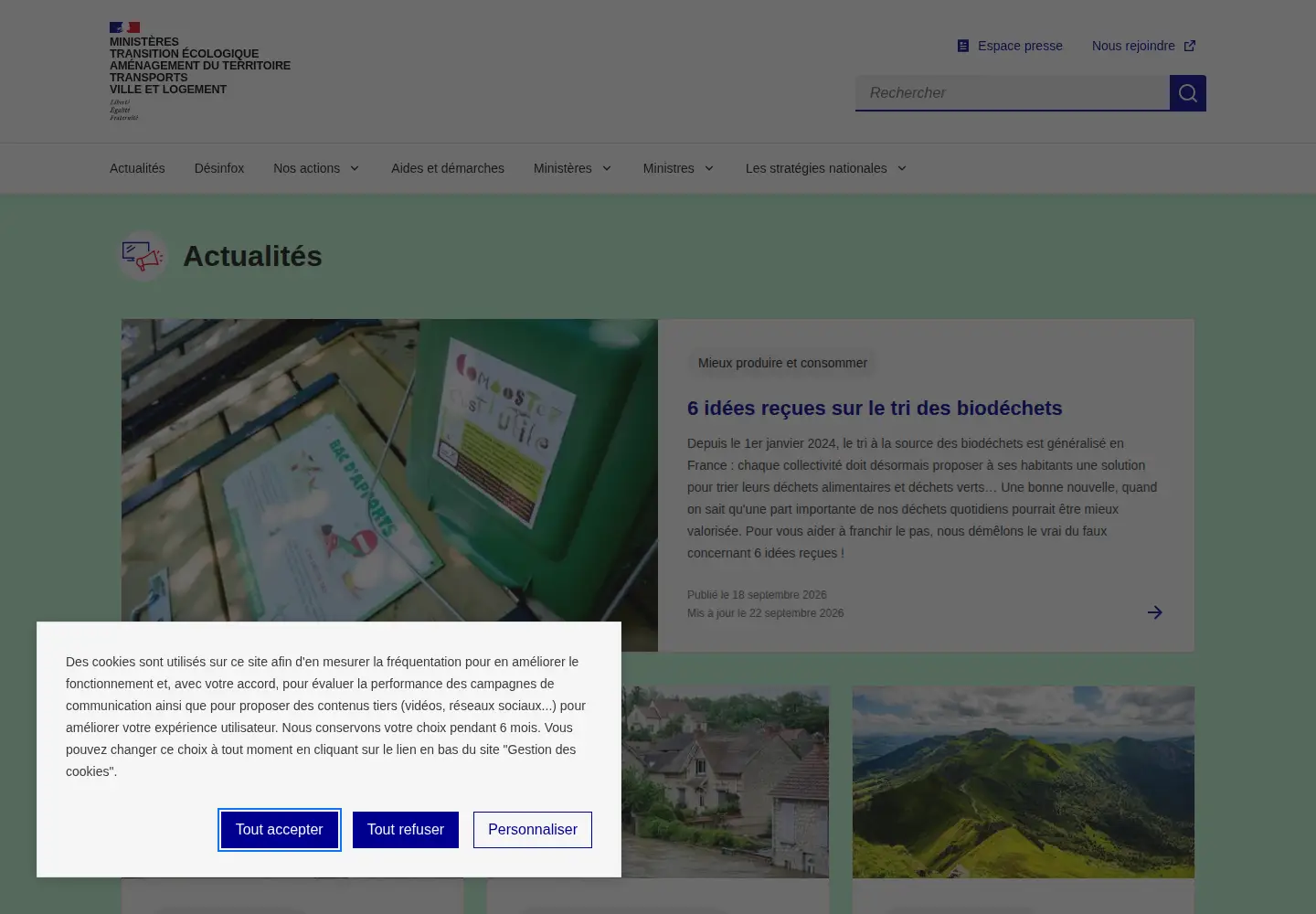Click the Espace presse document icon
Image resolution: width=1316 pixels, height=914 pixels.
(x=963, y=46)
